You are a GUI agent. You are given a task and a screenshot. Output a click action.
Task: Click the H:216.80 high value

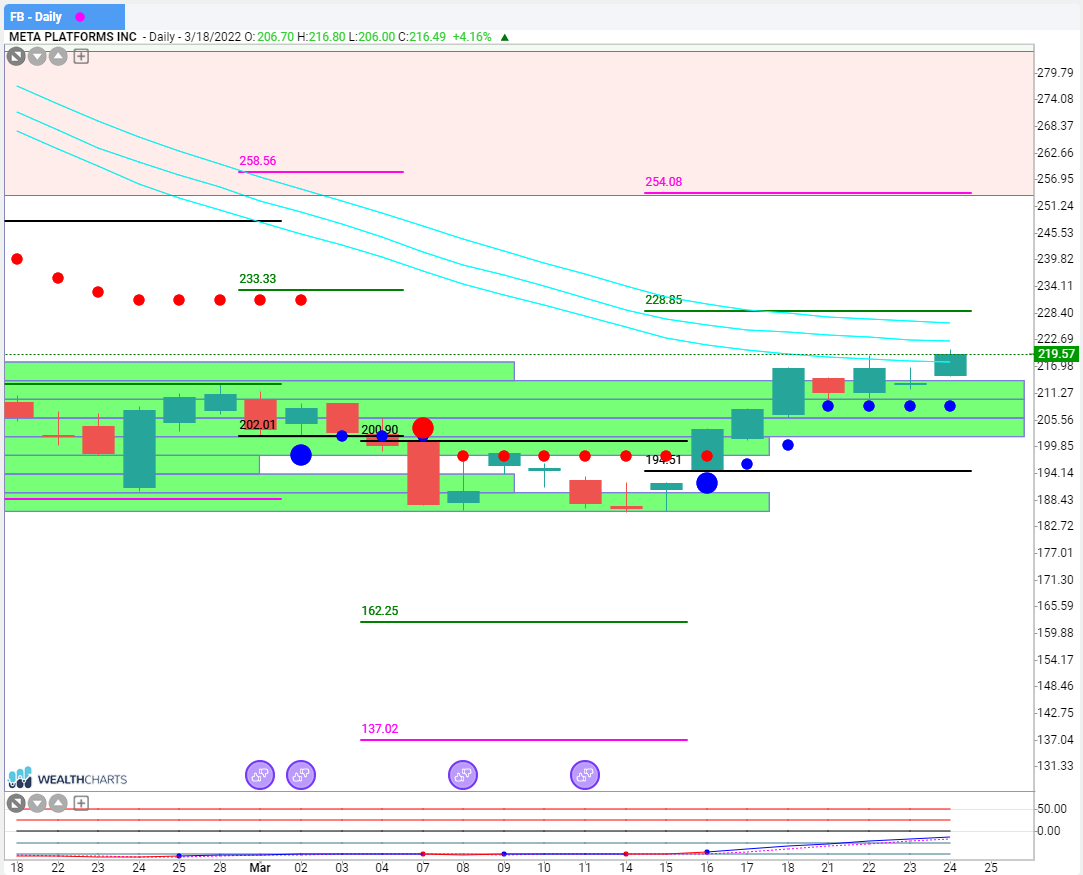[x=321, y=37]
